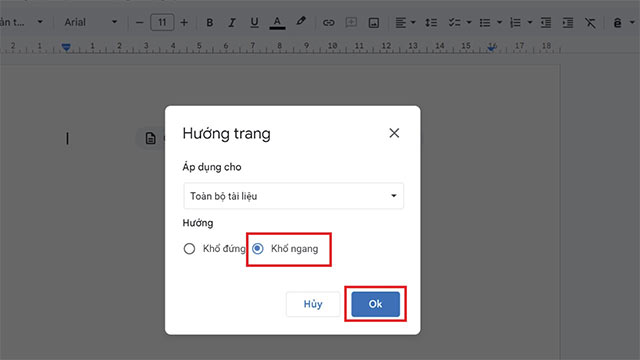This screenshot has height=360, width=640.
Task: Open the highlight color pen tool
Action: [x=301, y=22]
